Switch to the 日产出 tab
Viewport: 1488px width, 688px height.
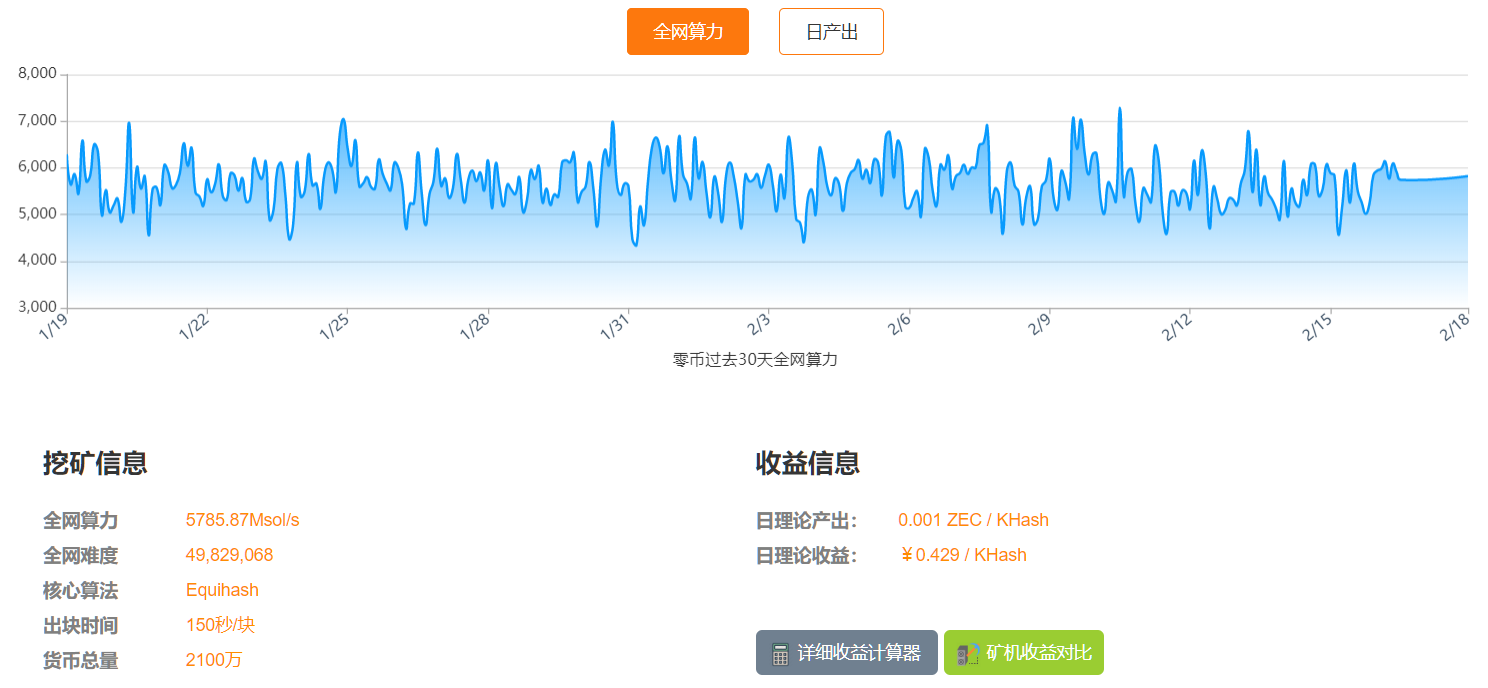tap(831, 31)
